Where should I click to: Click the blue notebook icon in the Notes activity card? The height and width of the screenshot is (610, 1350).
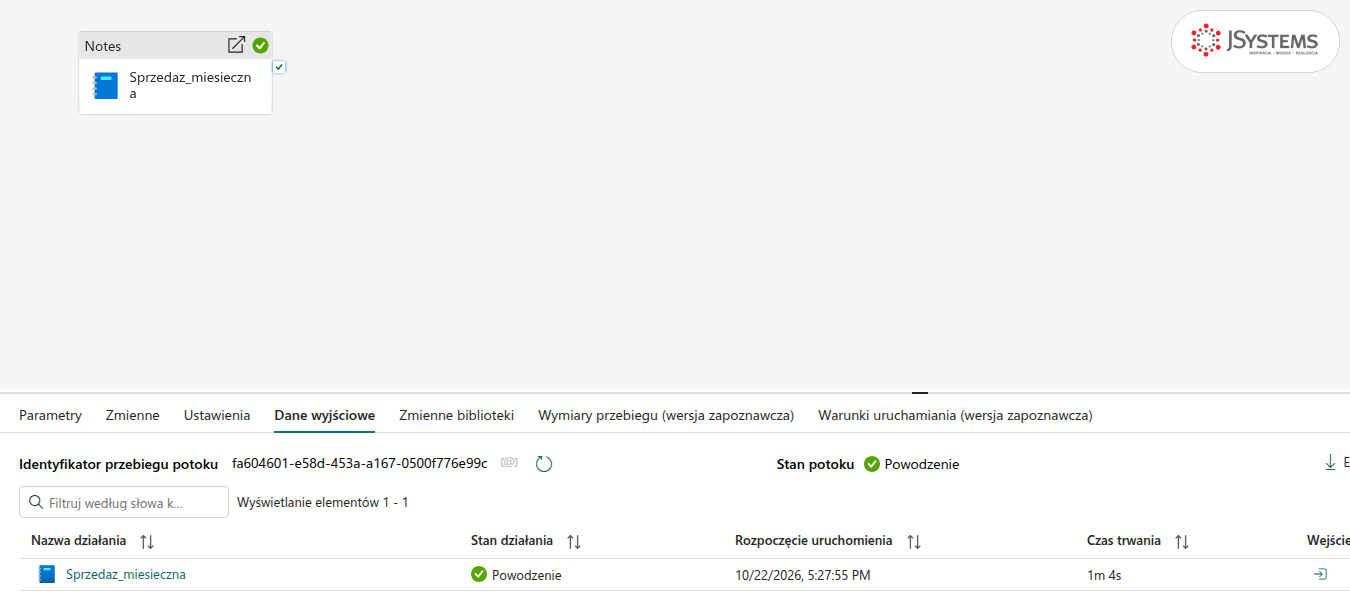pos(106,85)
